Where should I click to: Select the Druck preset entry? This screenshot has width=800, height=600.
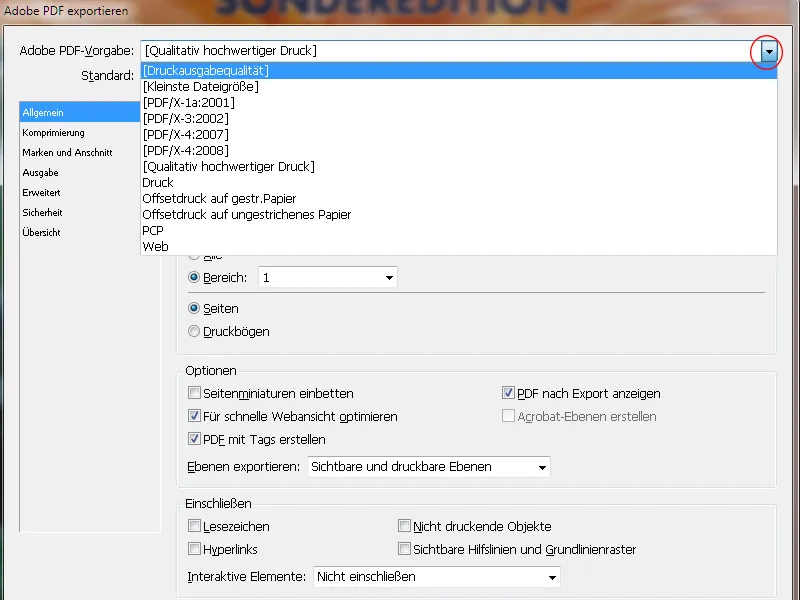[x=459, y=183]
